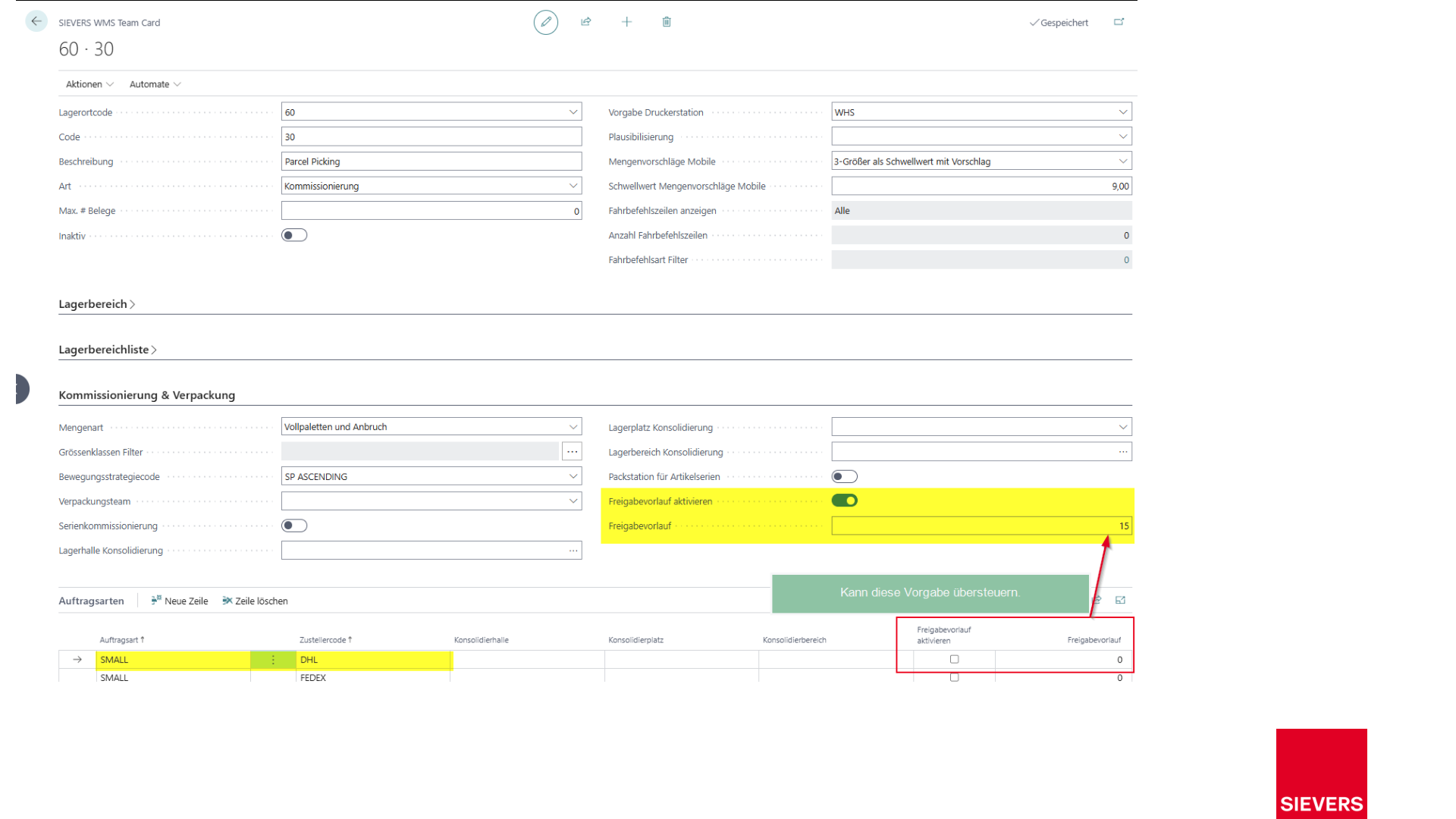Open Mengenart dropdown
Screen dimensions: 1456x819
pyautogui.click(x=573, y=427)
